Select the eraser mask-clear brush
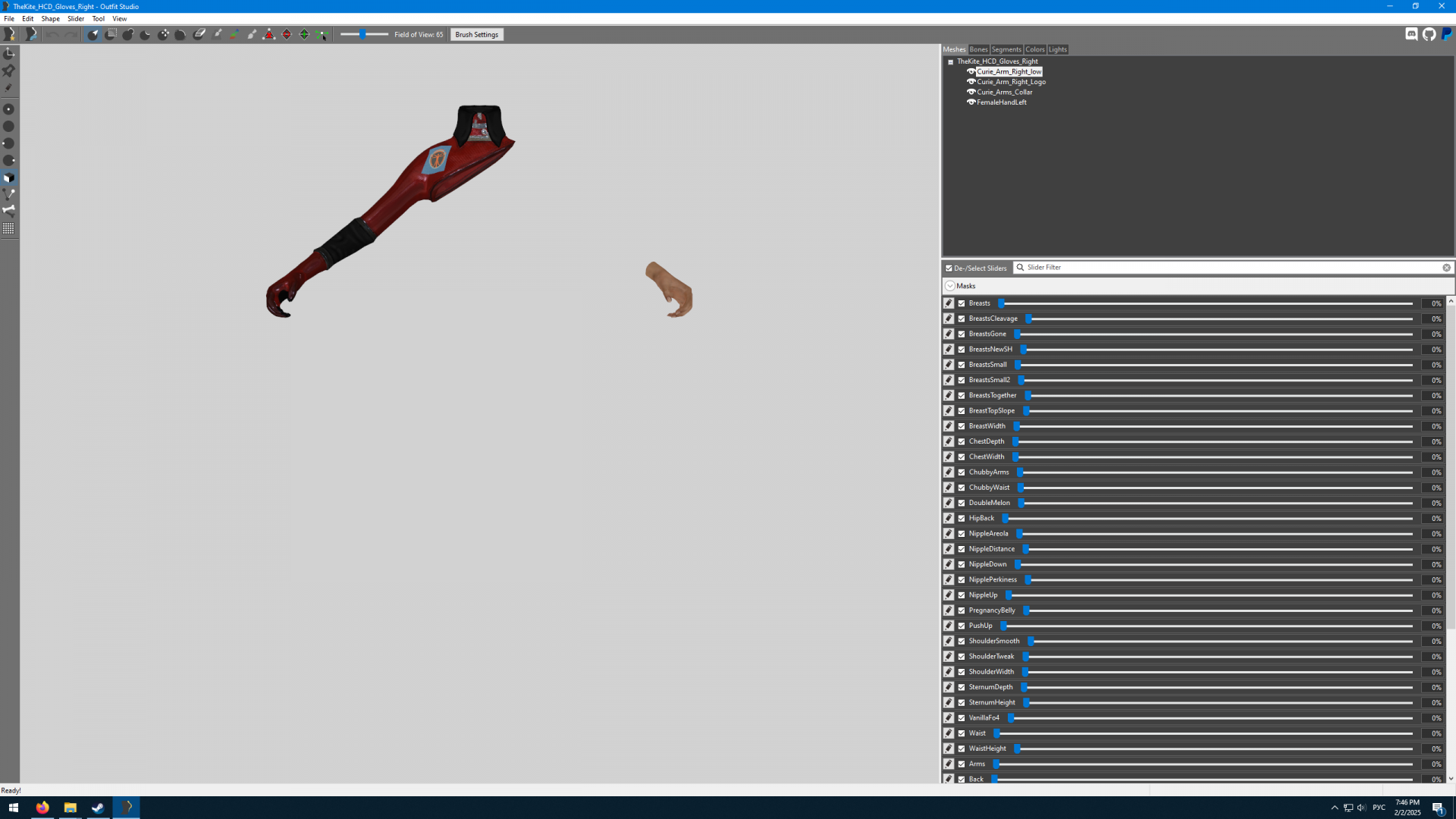1456x819 pixels. click(x=199, y=34)
